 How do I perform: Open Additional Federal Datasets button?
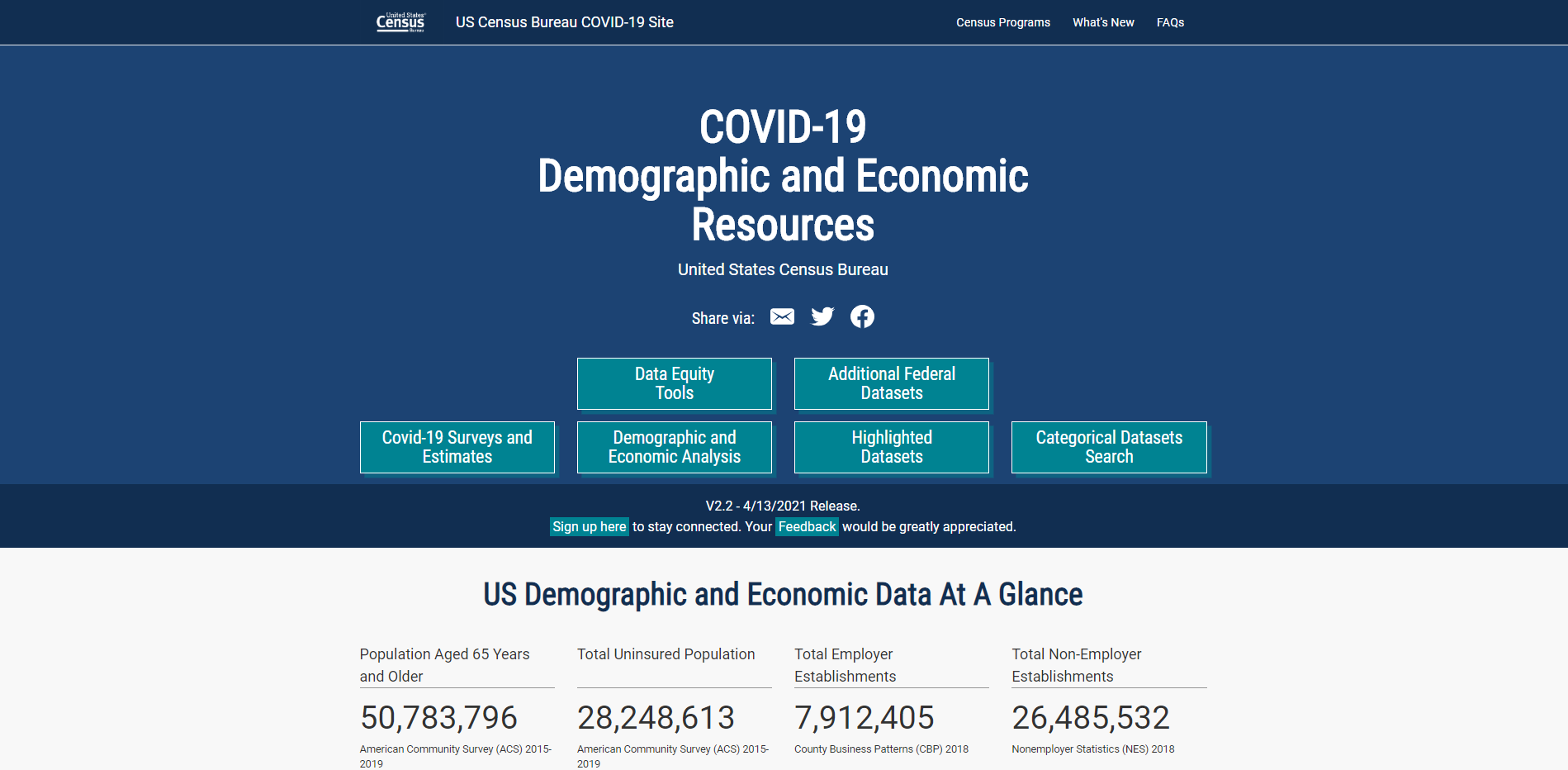pos(892,383)
